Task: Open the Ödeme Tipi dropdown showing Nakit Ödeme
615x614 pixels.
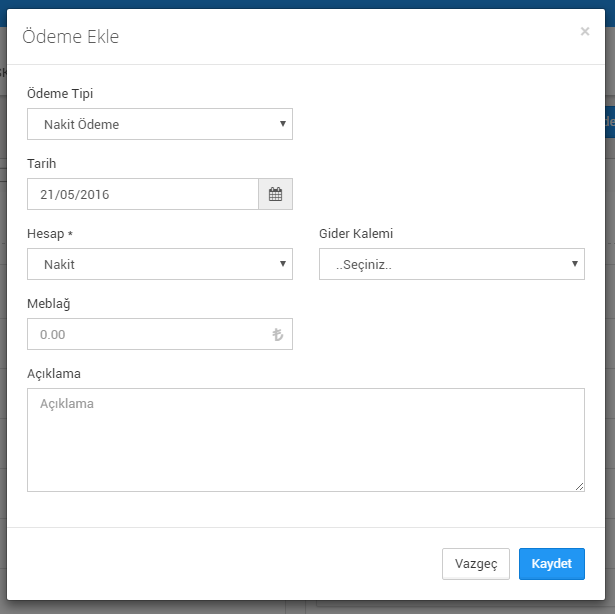Action: click(160, 124)
